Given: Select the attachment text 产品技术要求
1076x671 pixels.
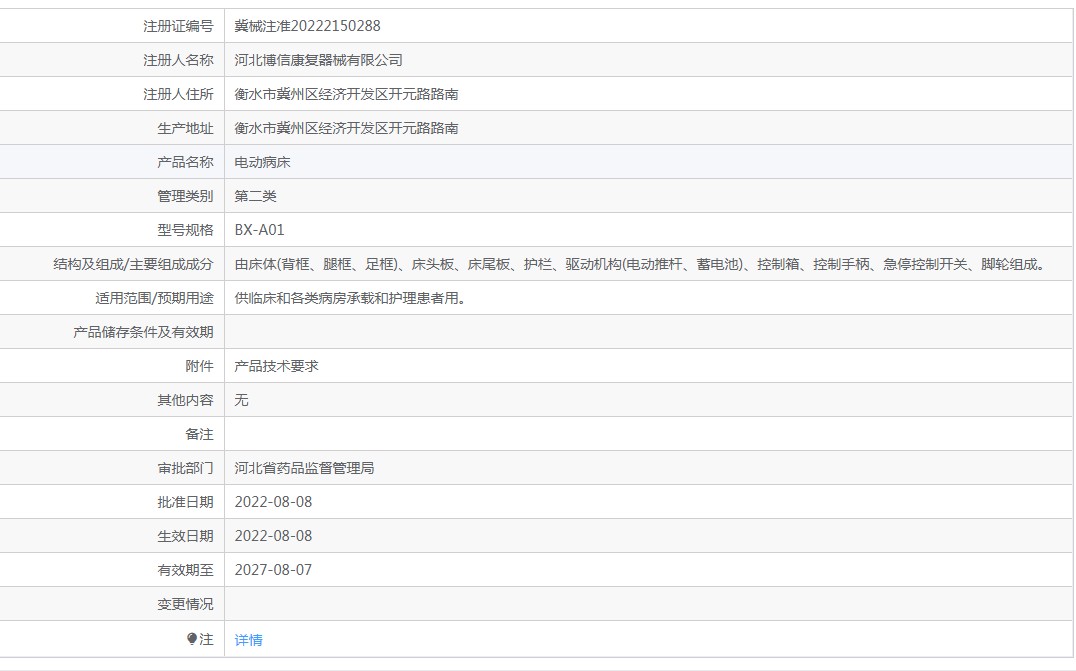Looking at the screenshot, I should click(277, 366).
